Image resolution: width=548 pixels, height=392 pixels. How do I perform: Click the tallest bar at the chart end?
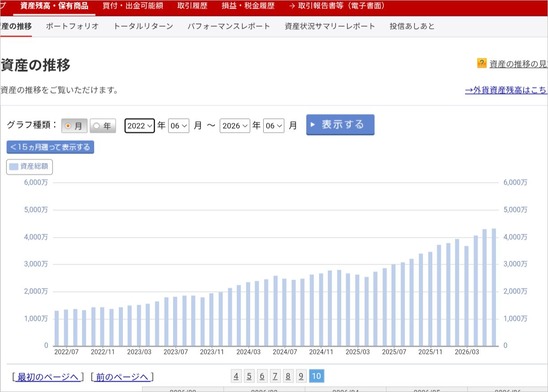(494, 288)
